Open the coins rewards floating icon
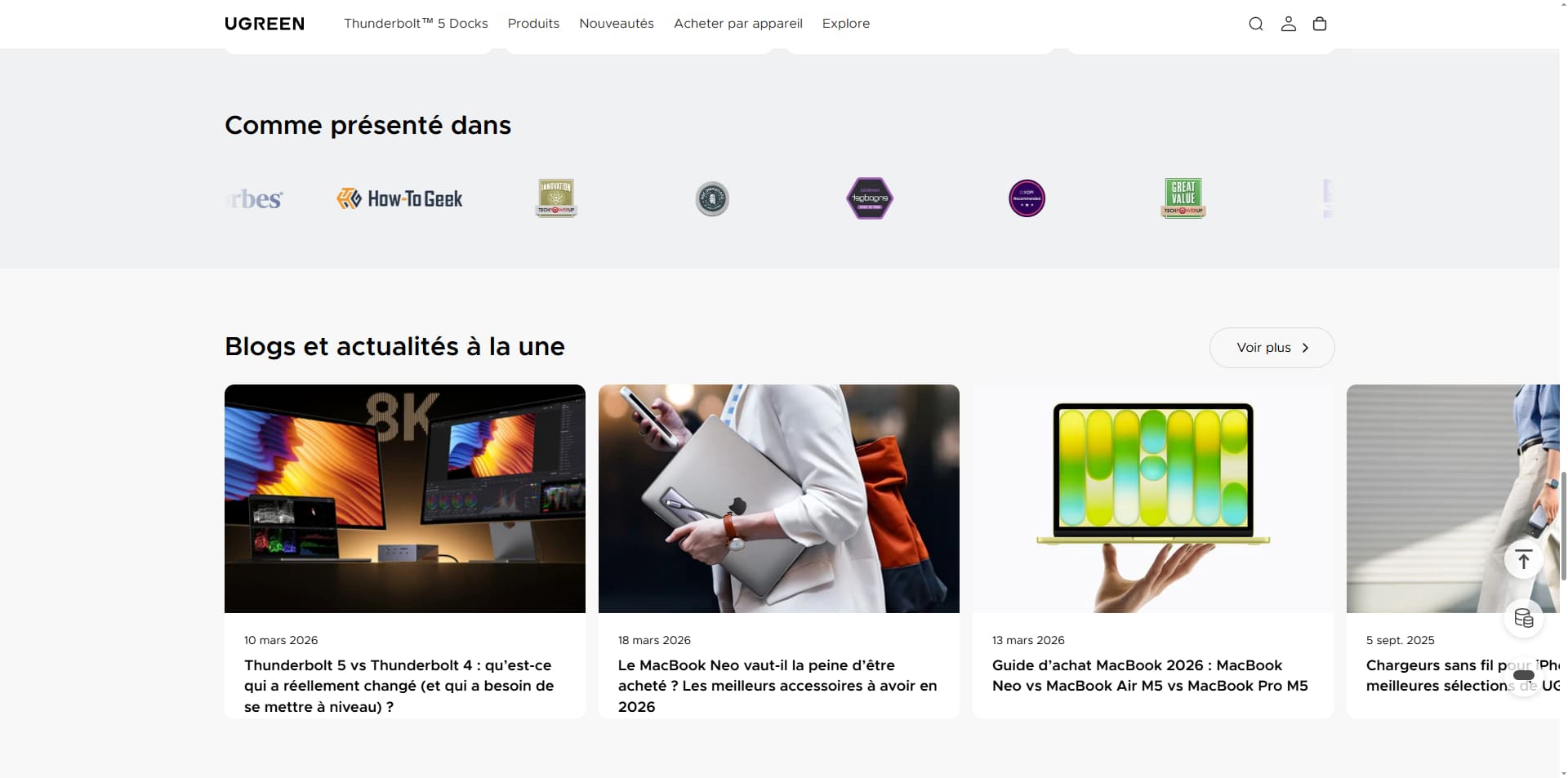1568x778 pixels. (x=1523, y=618)
